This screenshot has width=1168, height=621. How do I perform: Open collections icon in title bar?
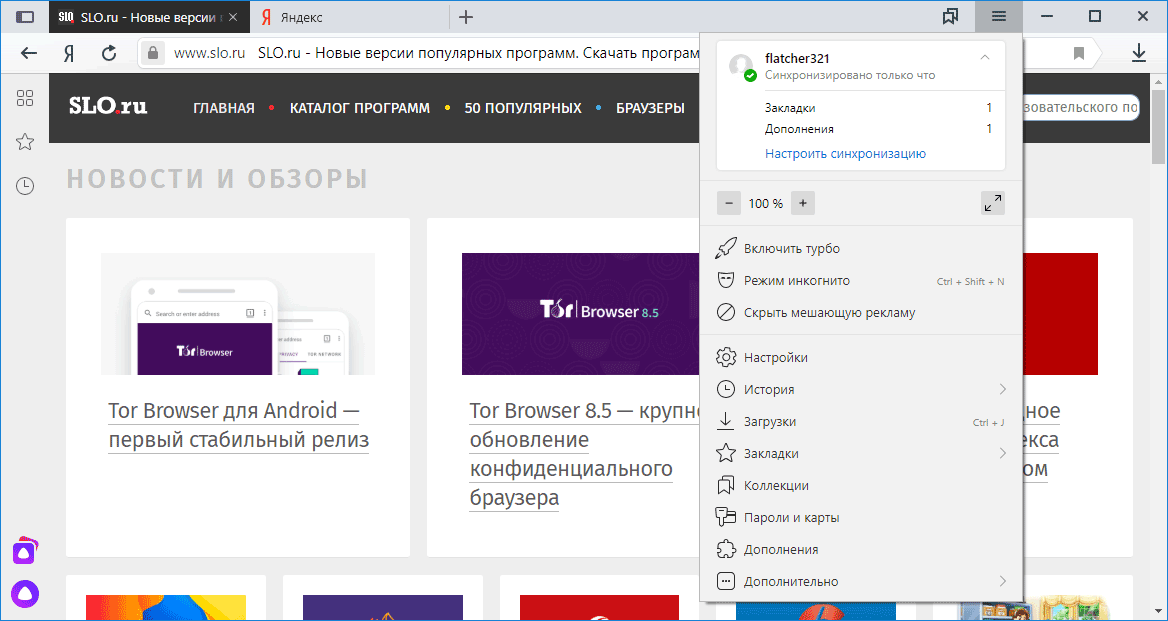950,16
